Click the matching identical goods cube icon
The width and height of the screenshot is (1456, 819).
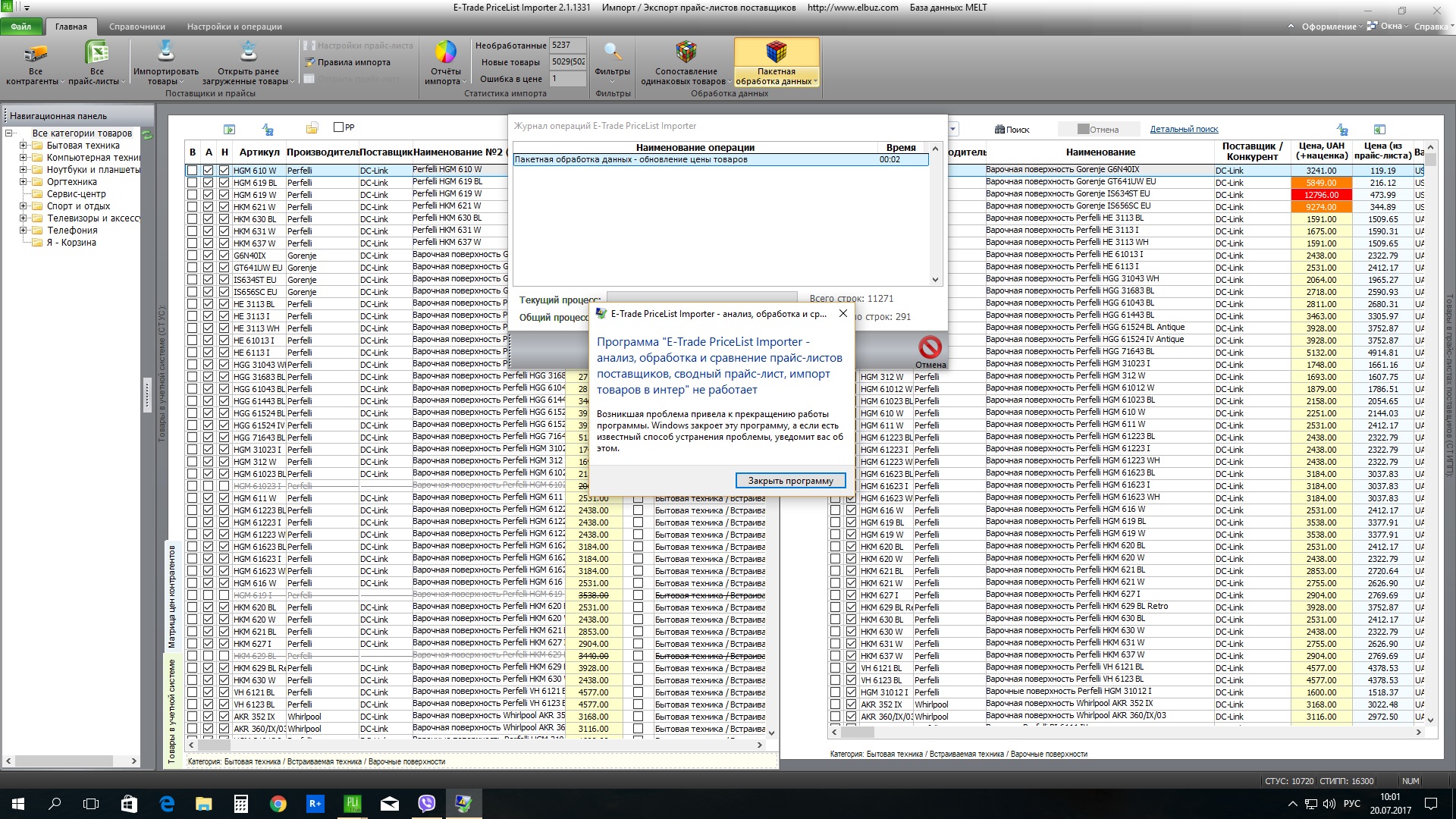[x=686, y=52]
